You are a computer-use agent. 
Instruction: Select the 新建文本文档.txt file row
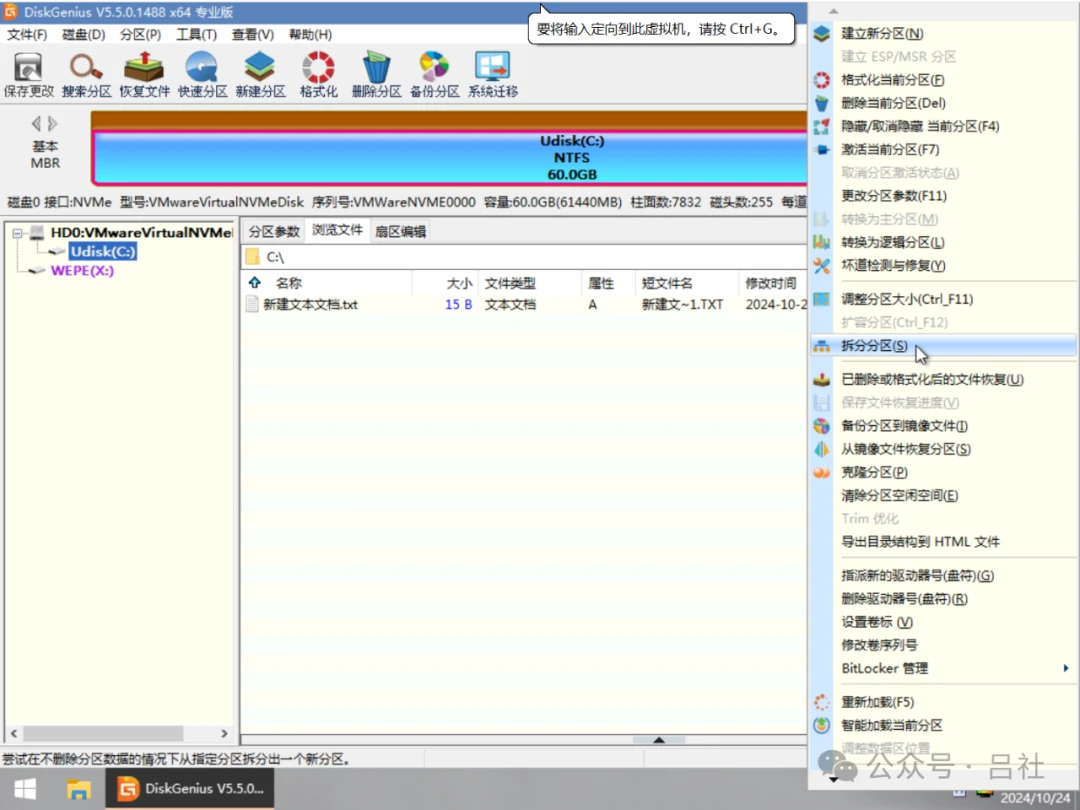(x=525, y=304)
